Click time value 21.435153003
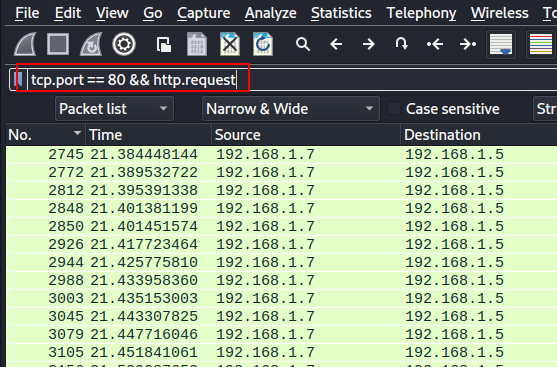This screenshot has height=367, width=557. (144, 298)
